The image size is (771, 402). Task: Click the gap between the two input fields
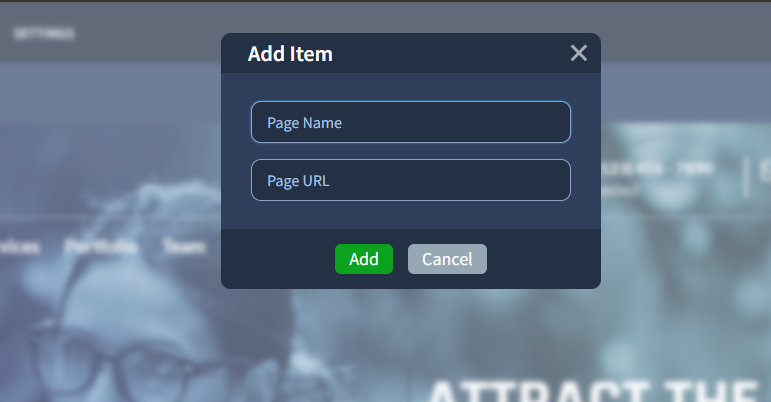411,151
